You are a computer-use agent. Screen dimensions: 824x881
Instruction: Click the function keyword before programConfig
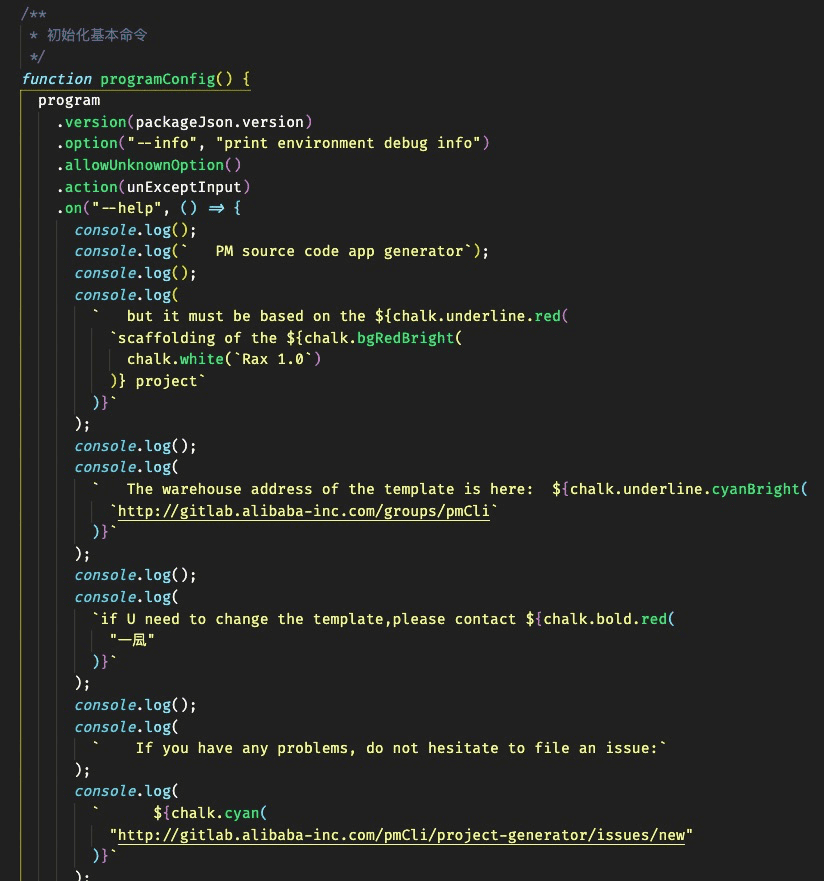point(57,78)
